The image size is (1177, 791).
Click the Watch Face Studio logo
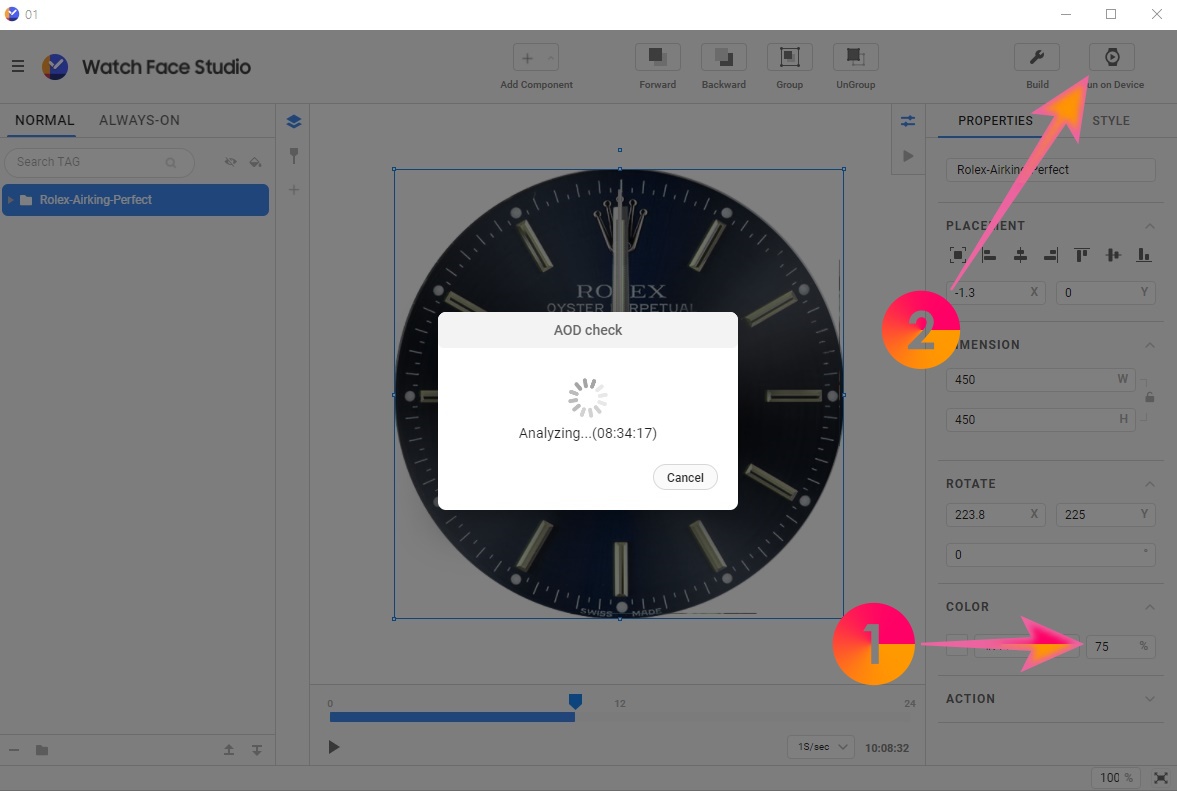coord(55,67)
